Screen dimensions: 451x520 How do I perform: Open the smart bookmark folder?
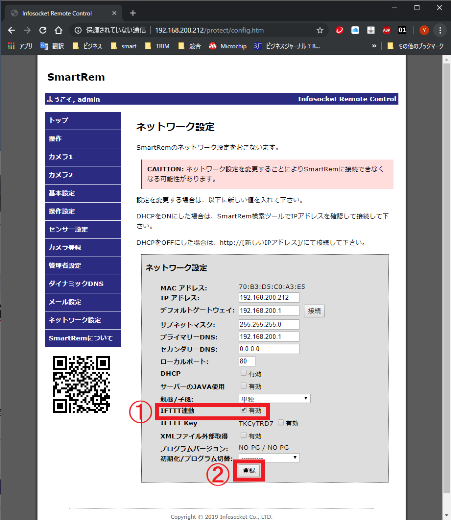[124, 46]
